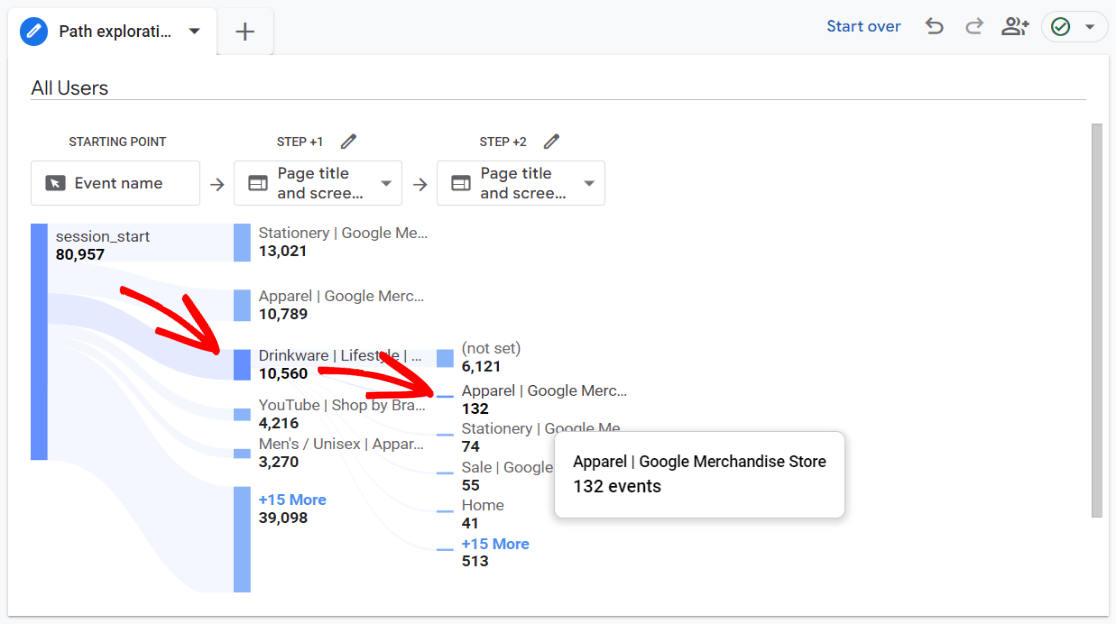Click the Drinkware node in Step +1
The height and width of the screenshot is (624, 1116).
click(x=242, y=365)
